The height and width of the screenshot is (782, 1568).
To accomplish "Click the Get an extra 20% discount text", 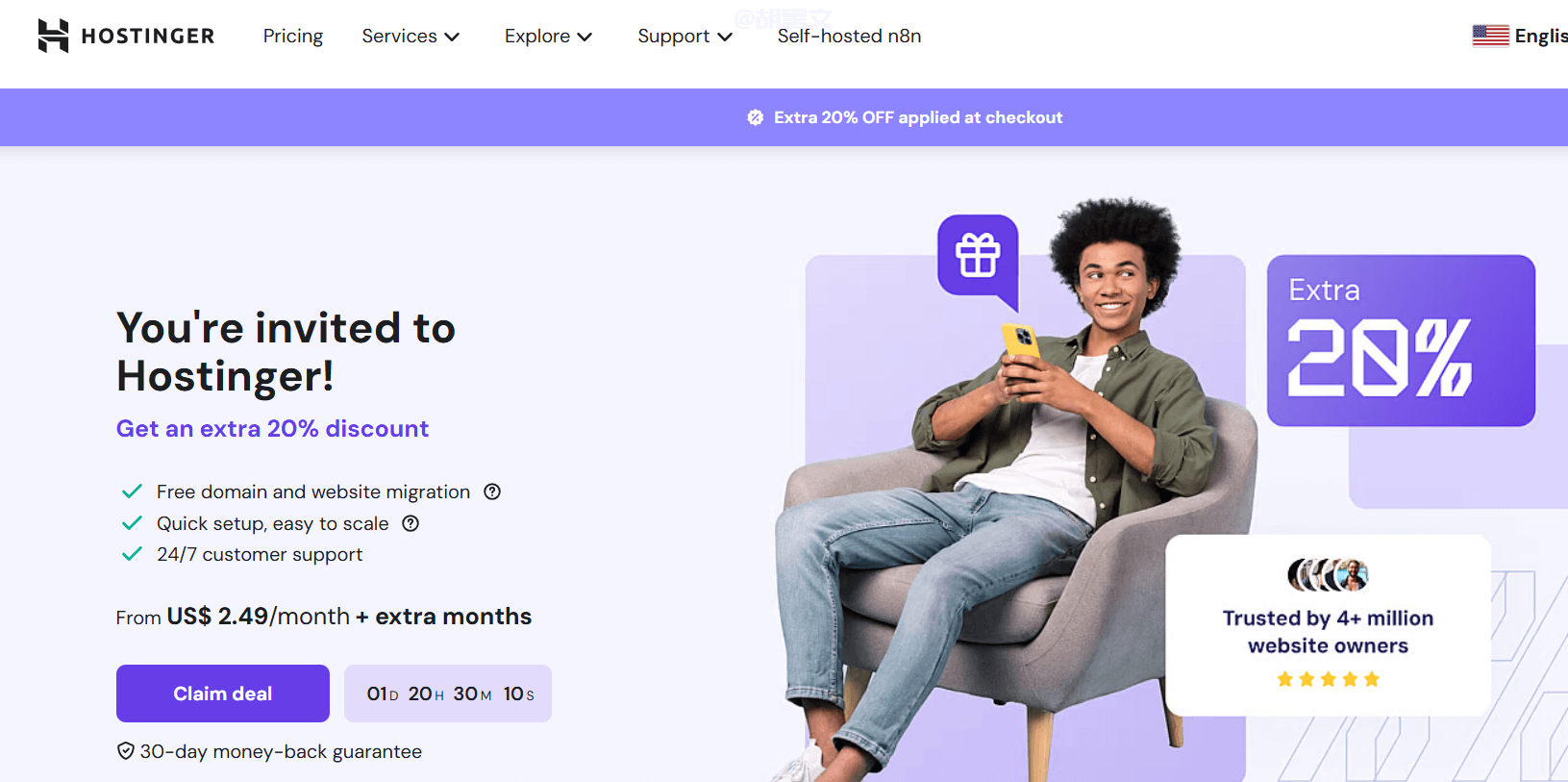I will tap(272, 428).
